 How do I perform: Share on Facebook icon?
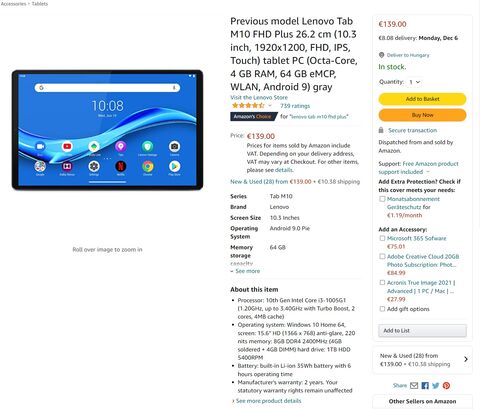click(x=425, y=385)
